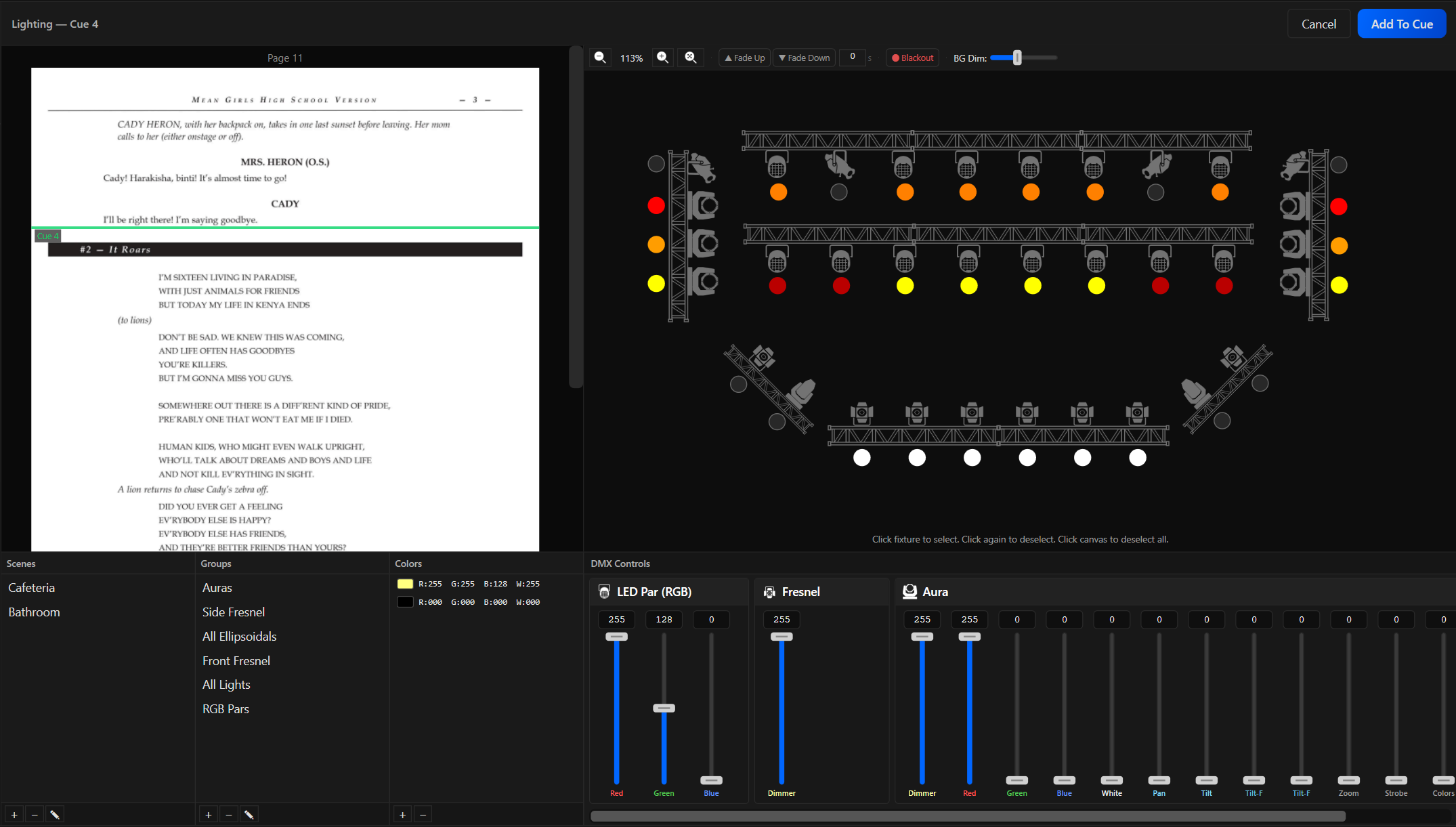
Task: Select the All Ellipsoidals group
Action: [x=239, y=637]
